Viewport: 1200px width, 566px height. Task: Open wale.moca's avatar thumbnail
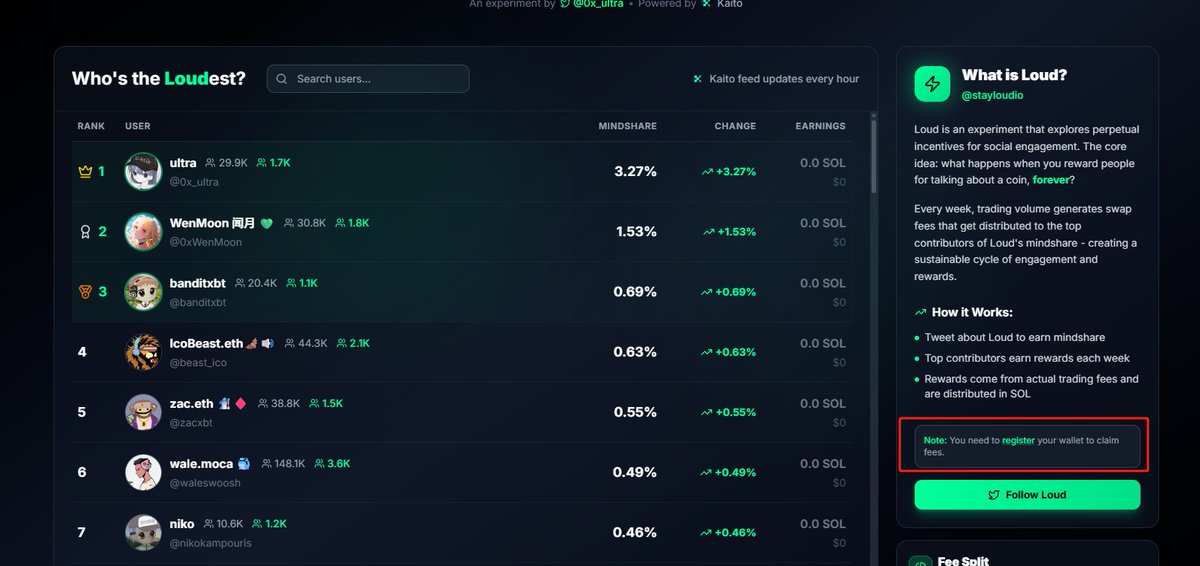pyautogui.click(x=143, y=472)
